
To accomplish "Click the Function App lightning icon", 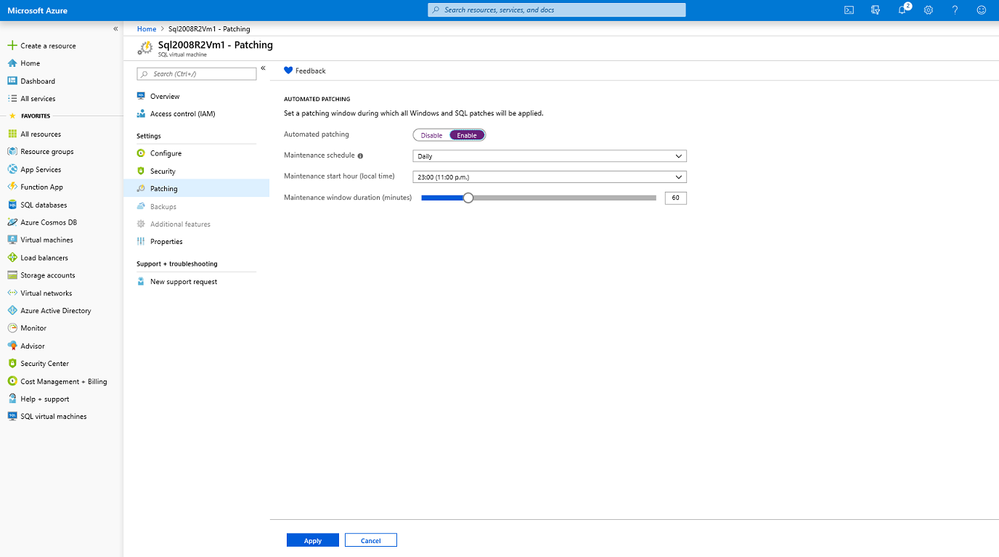I will point(12,187).
